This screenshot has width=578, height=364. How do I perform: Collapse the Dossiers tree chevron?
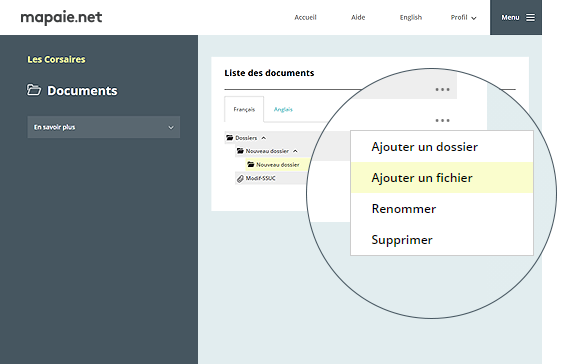coord(264,138)
